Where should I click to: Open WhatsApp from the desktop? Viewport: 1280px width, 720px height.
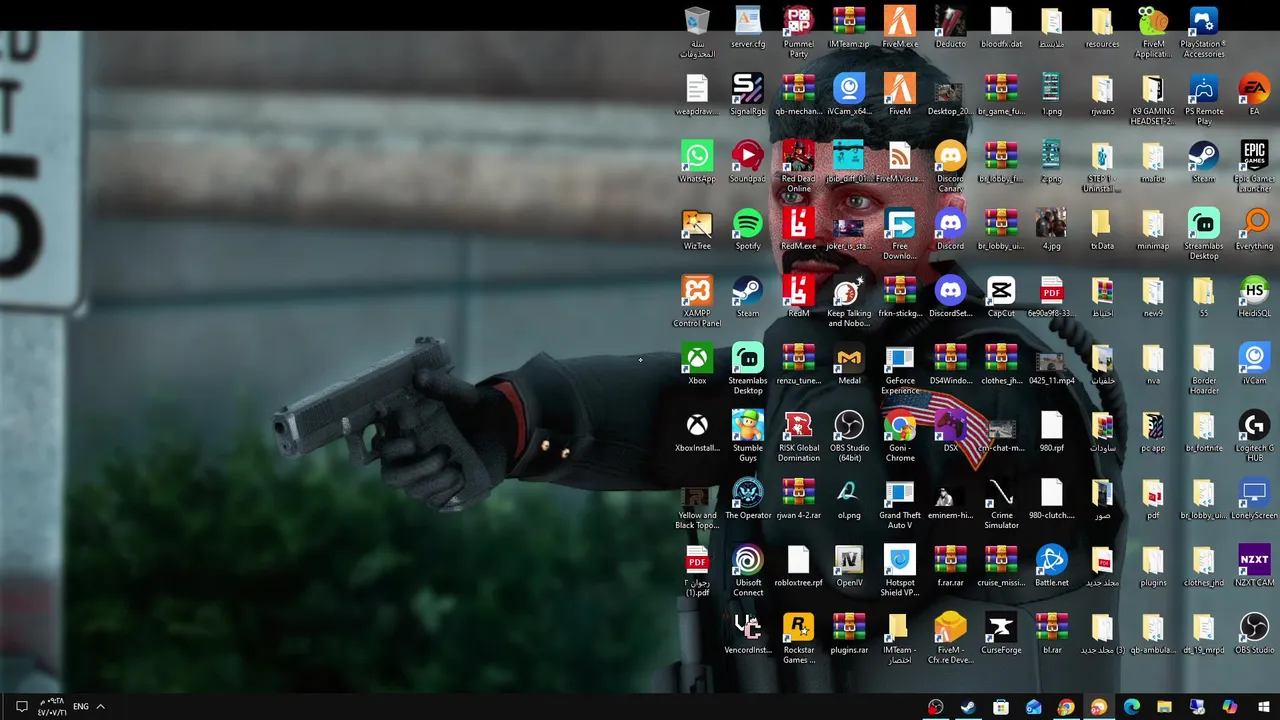point(697,161)
